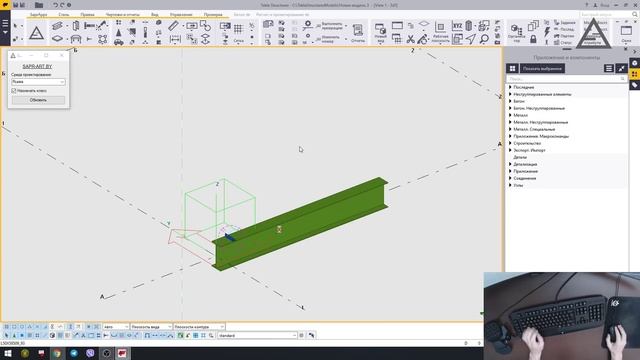Click the search field in side panel
Screen dimensions: 640x360
[567, 78]
